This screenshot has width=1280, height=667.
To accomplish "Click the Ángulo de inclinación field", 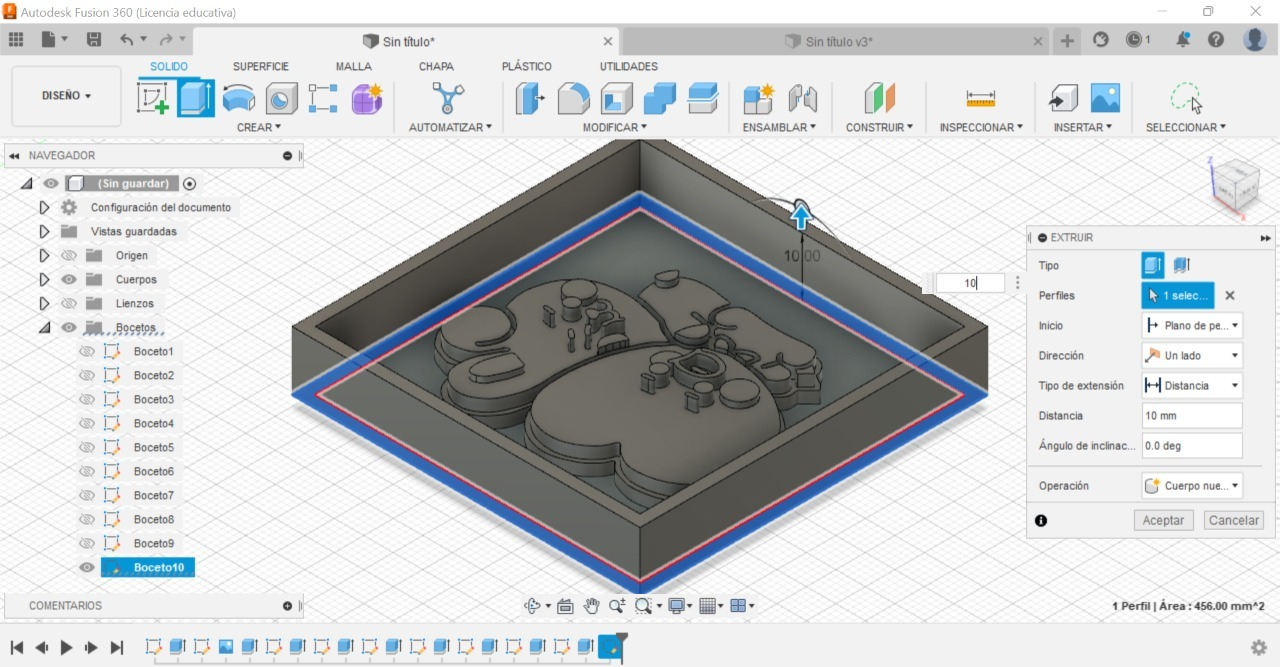I will 1192,446.
